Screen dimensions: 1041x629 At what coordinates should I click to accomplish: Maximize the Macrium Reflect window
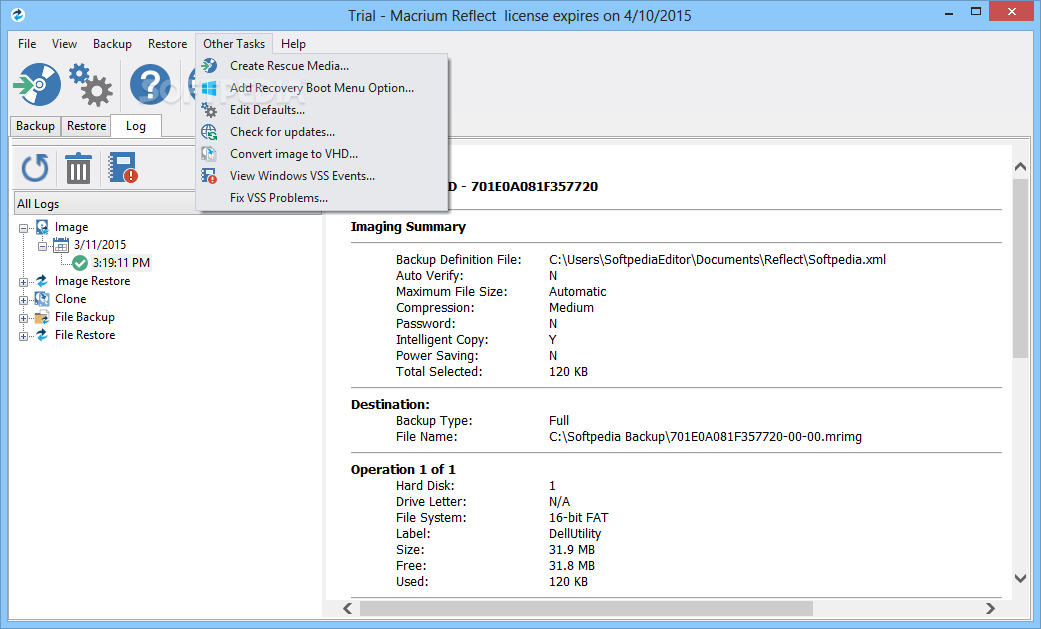975,12
